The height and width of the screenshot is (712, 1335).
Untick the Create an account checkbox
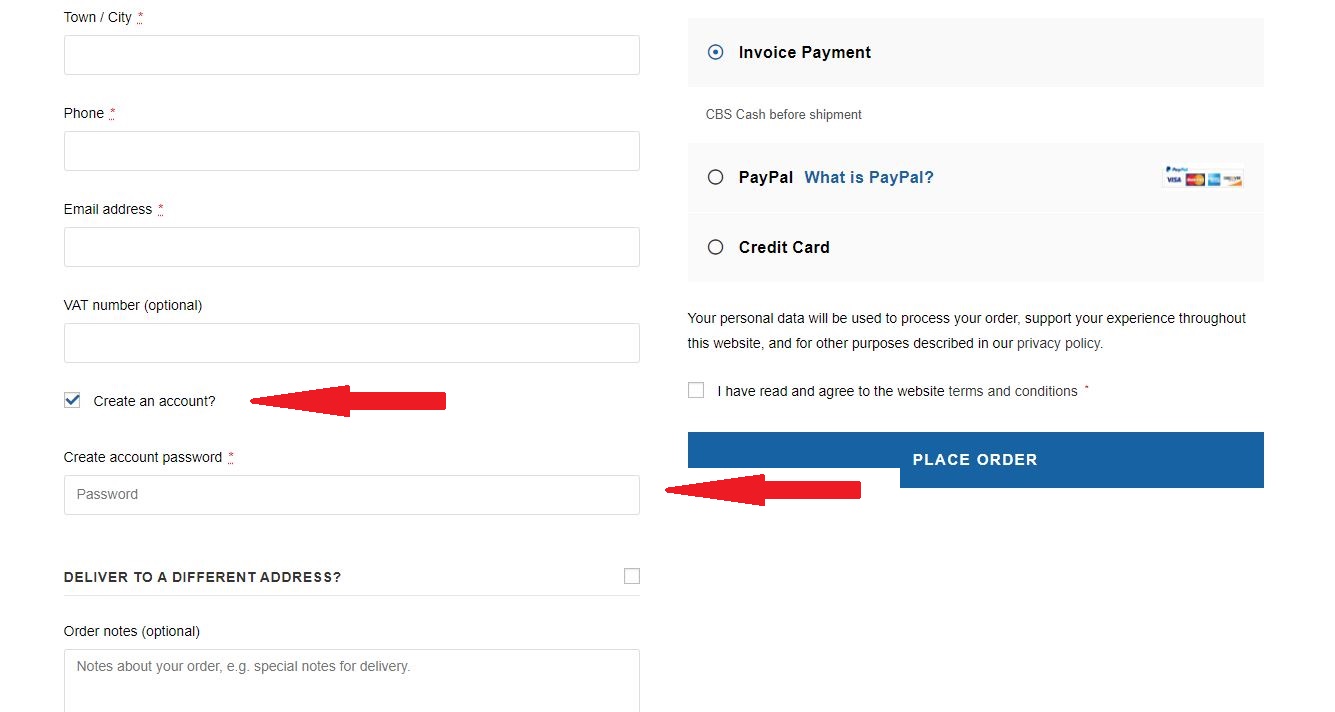(72, 401)
